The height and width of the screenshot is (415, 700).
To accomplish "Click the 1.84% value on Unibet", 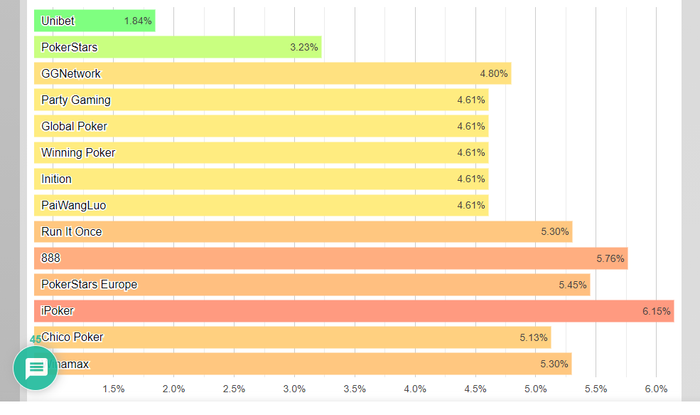I will point(138,21).
